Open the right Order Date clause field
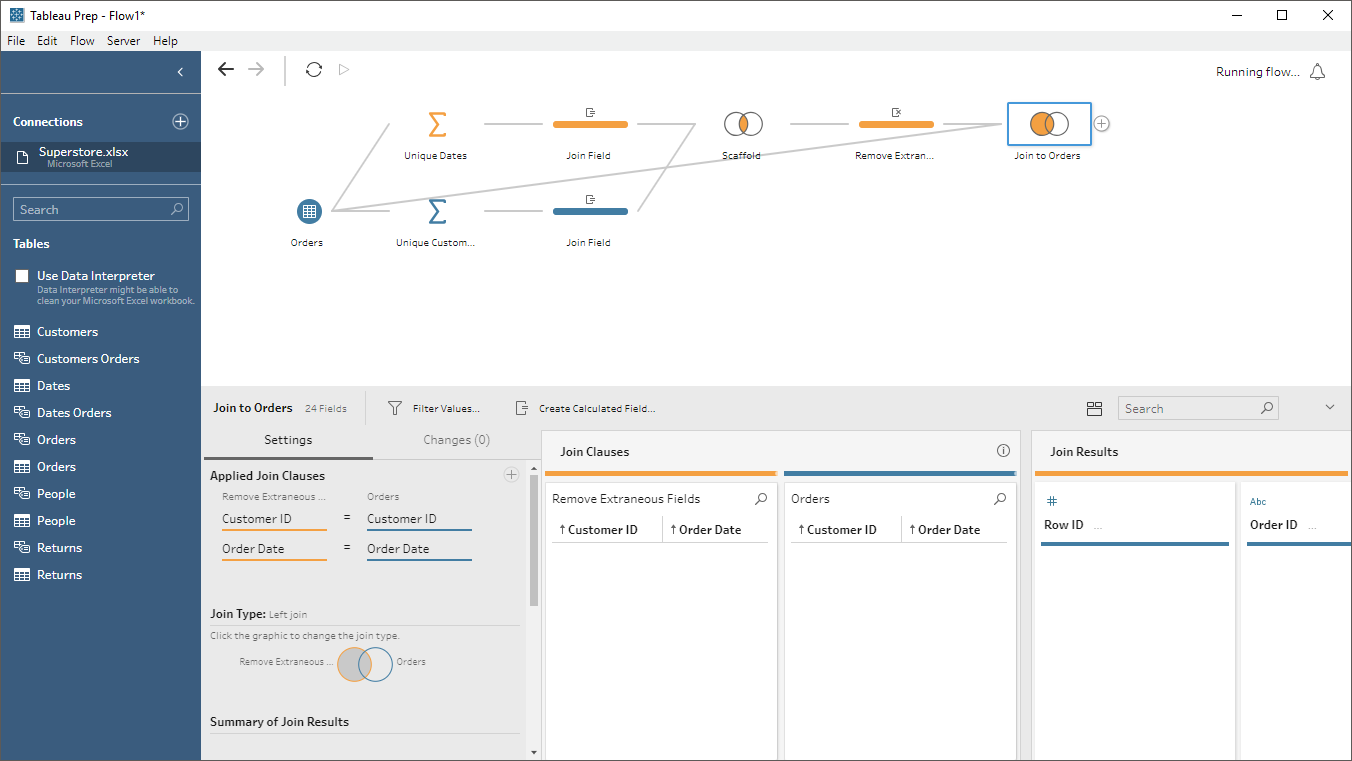The height and width of the screenshot is (761, 1352). point(419,549)
